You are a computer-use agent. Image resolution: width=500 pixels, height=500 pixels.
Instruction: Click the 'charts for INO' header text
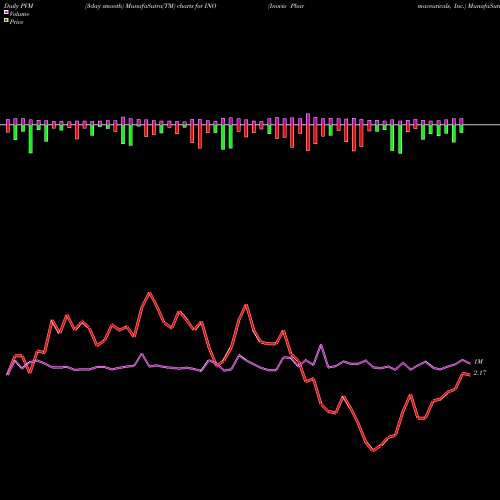(196, 6)
